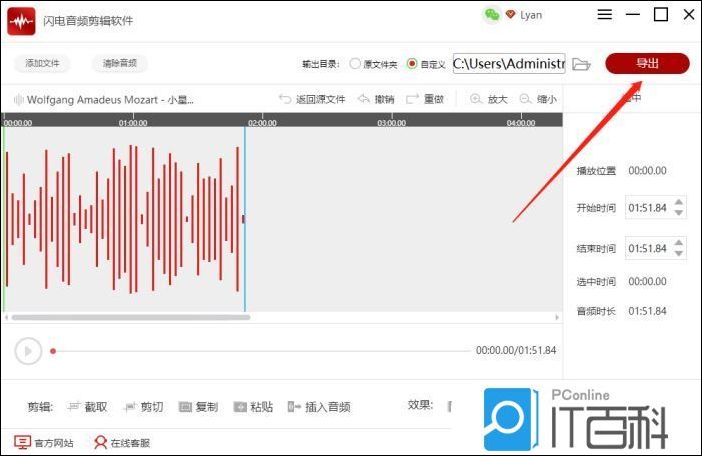This screenshot has width=702, height=456.
Task: Select the 原文件夹 output radio button
Action: click(x=355, y=64)
